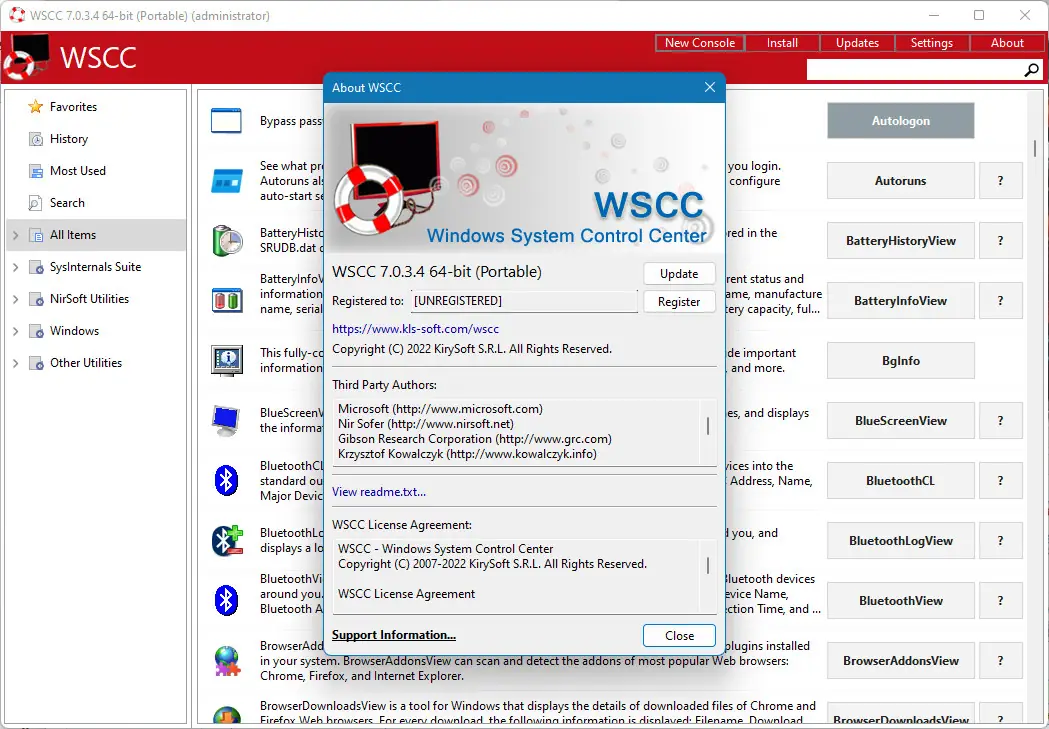
Task: Expand the NirSoft Utilities tree node
Action: tap(15, 300)
